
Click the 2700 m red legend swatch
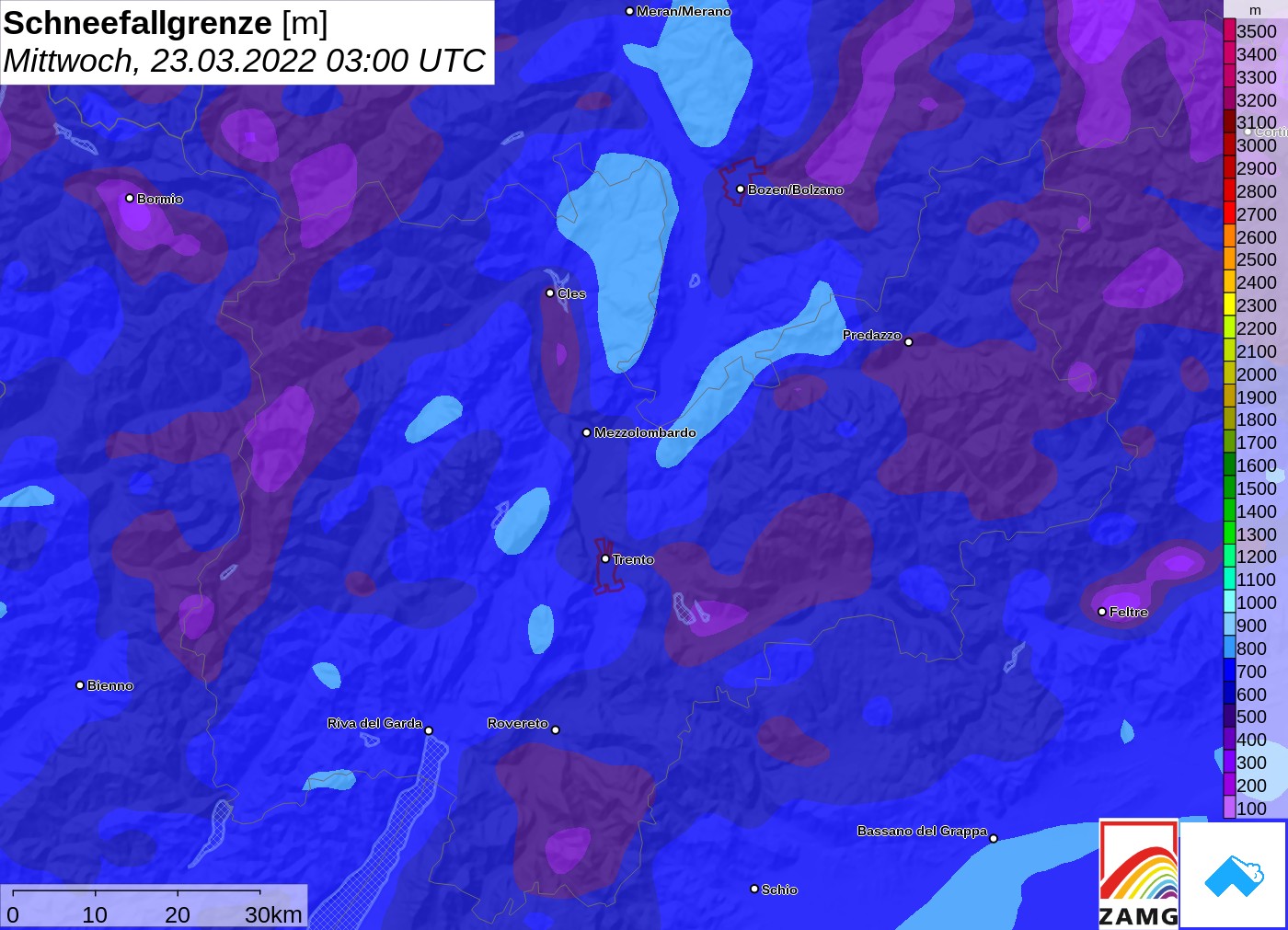1229,213
